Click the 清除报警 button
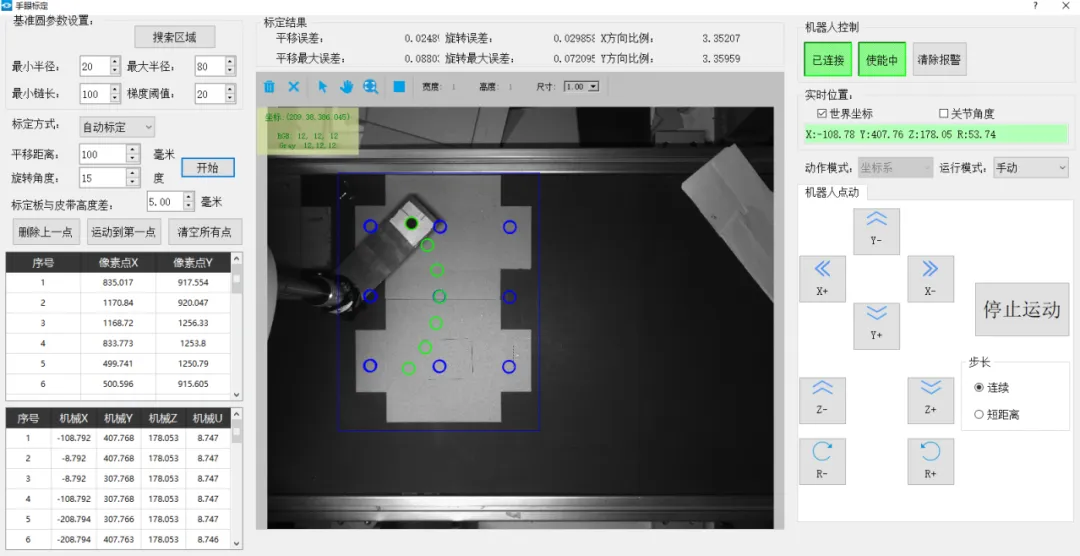The height and width of the screenshot is (556, 1080). point(939,59)
